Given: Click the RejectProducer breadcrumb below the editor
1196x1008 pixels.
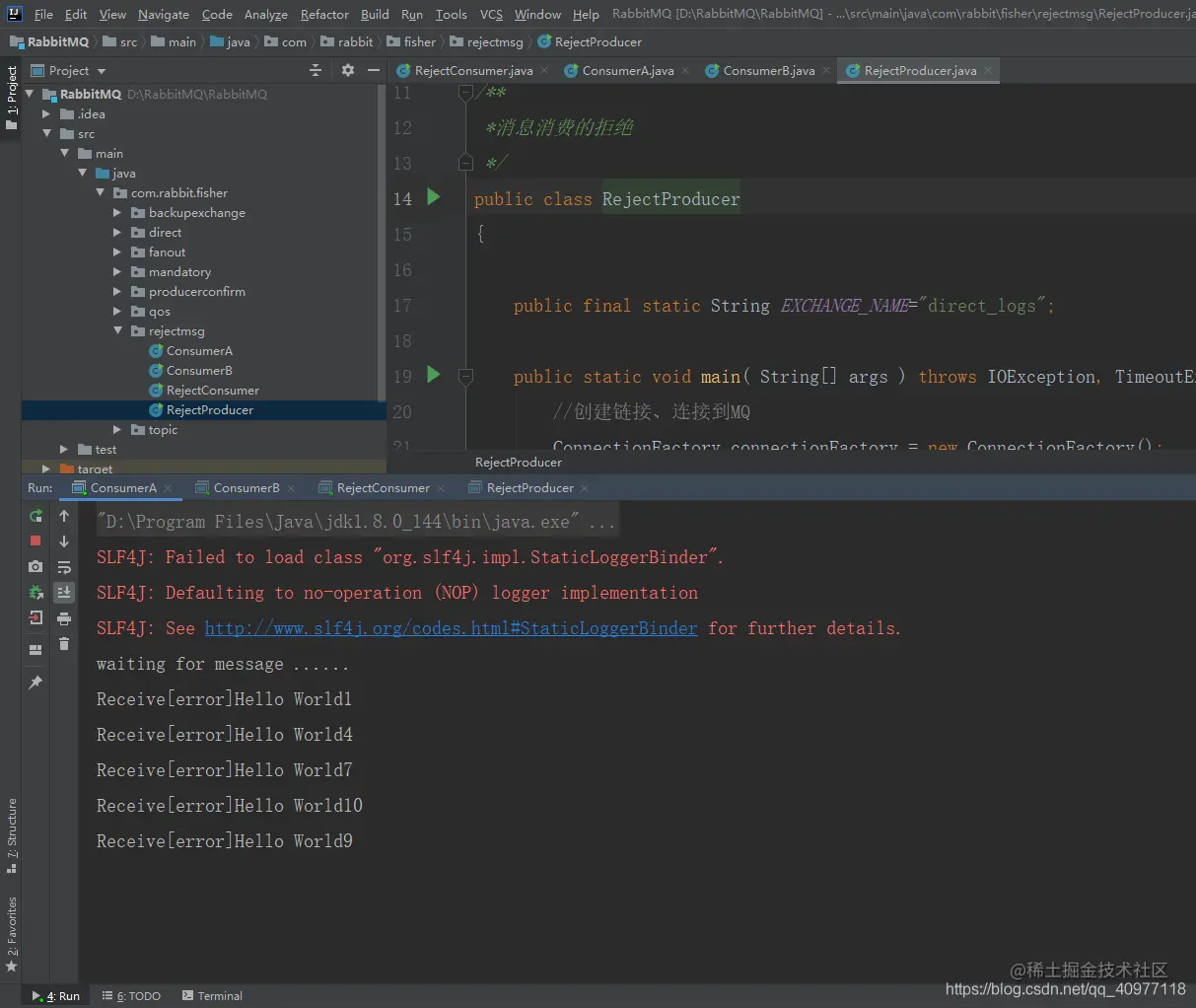Looking at the screenshot, I should (x=518, y=462).
